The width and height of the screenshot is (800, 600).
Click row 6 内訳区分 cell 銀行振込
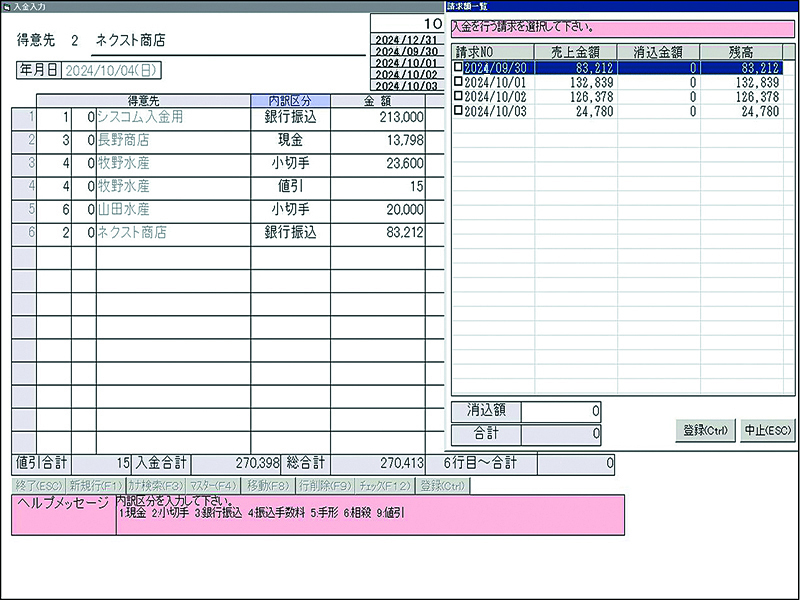290,233
